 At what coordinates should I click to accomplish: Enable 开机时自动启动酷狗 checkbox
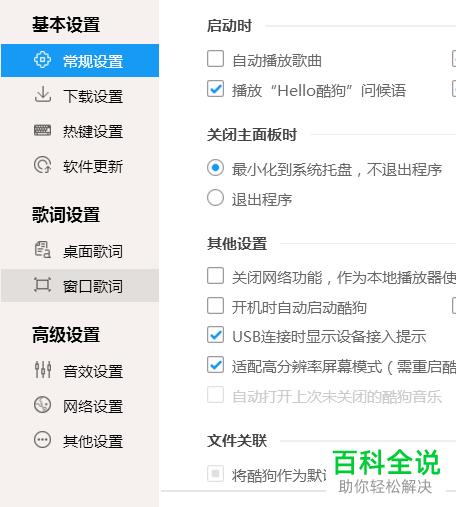pyautogui.click(x=215, y=306)
